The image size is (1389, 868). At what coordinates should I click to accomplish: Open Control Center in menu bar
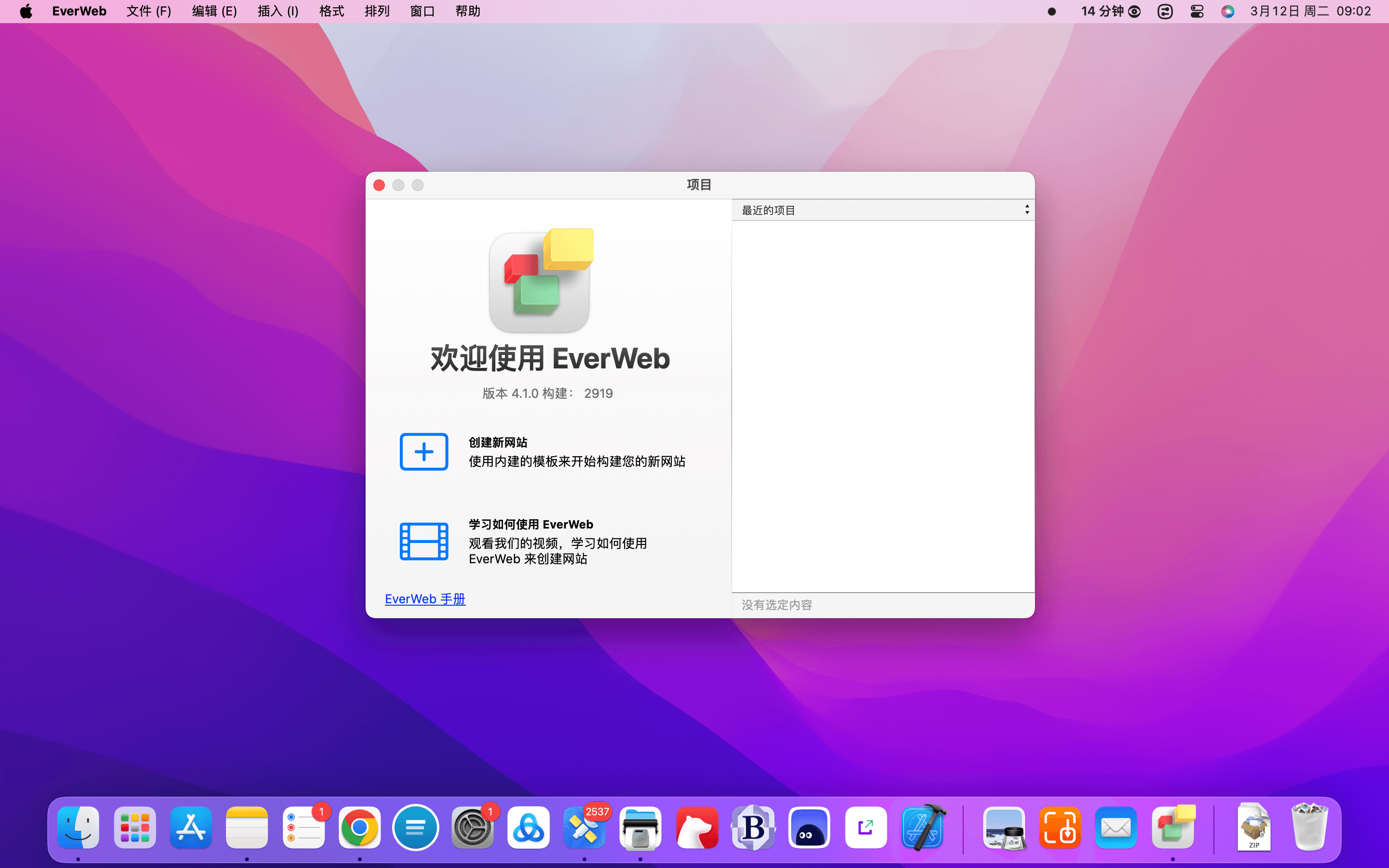pos(1197,11)
